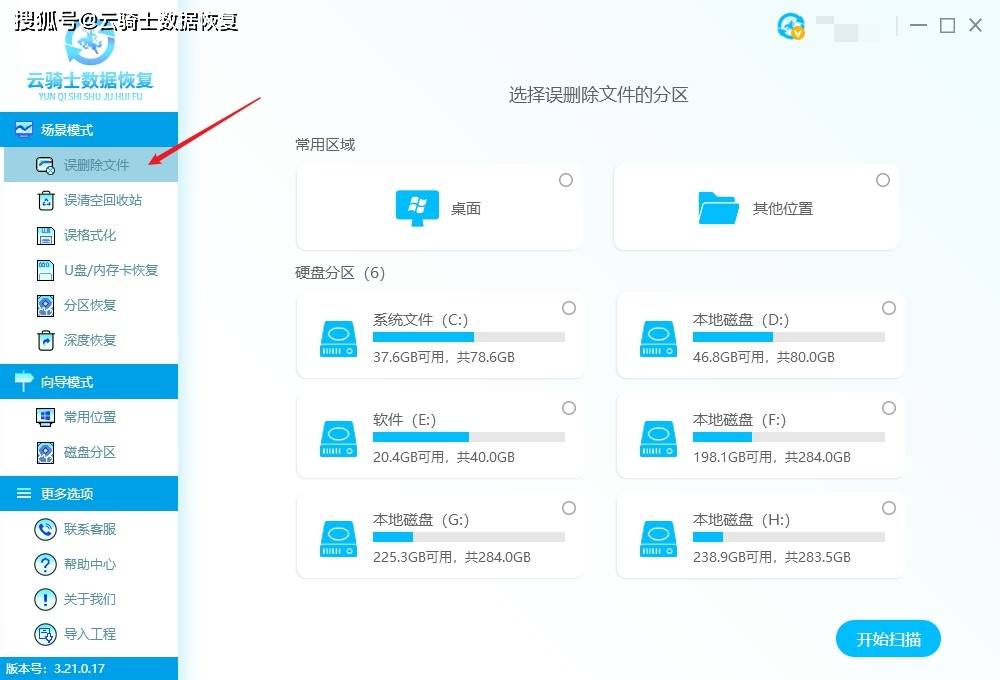
Task: Click the drive icon for 本地磁盘 (D:)
Action: pyautogui.click(x=659, y=339)
